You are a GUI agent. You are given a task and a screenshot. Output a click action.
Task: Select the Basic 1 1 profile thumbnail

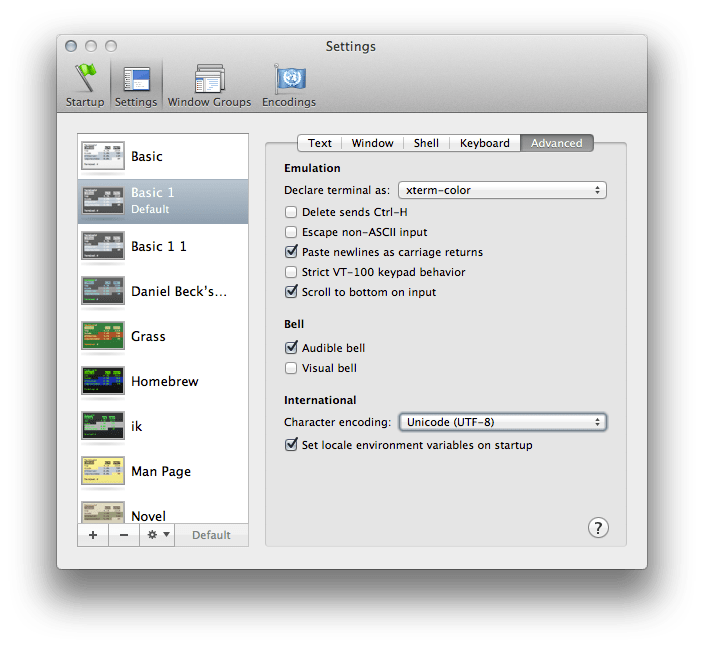point(103,246)
